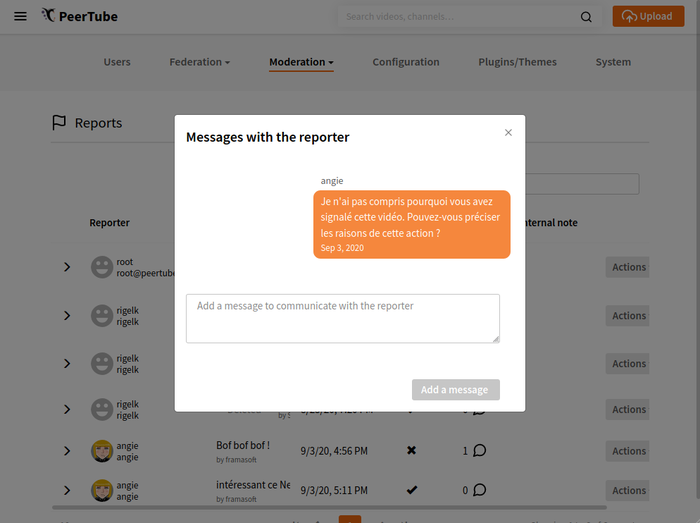This screenshot has height=523, width=700.
Task: Expand the intéressant ce Ne report row
Action: point(67,490)
